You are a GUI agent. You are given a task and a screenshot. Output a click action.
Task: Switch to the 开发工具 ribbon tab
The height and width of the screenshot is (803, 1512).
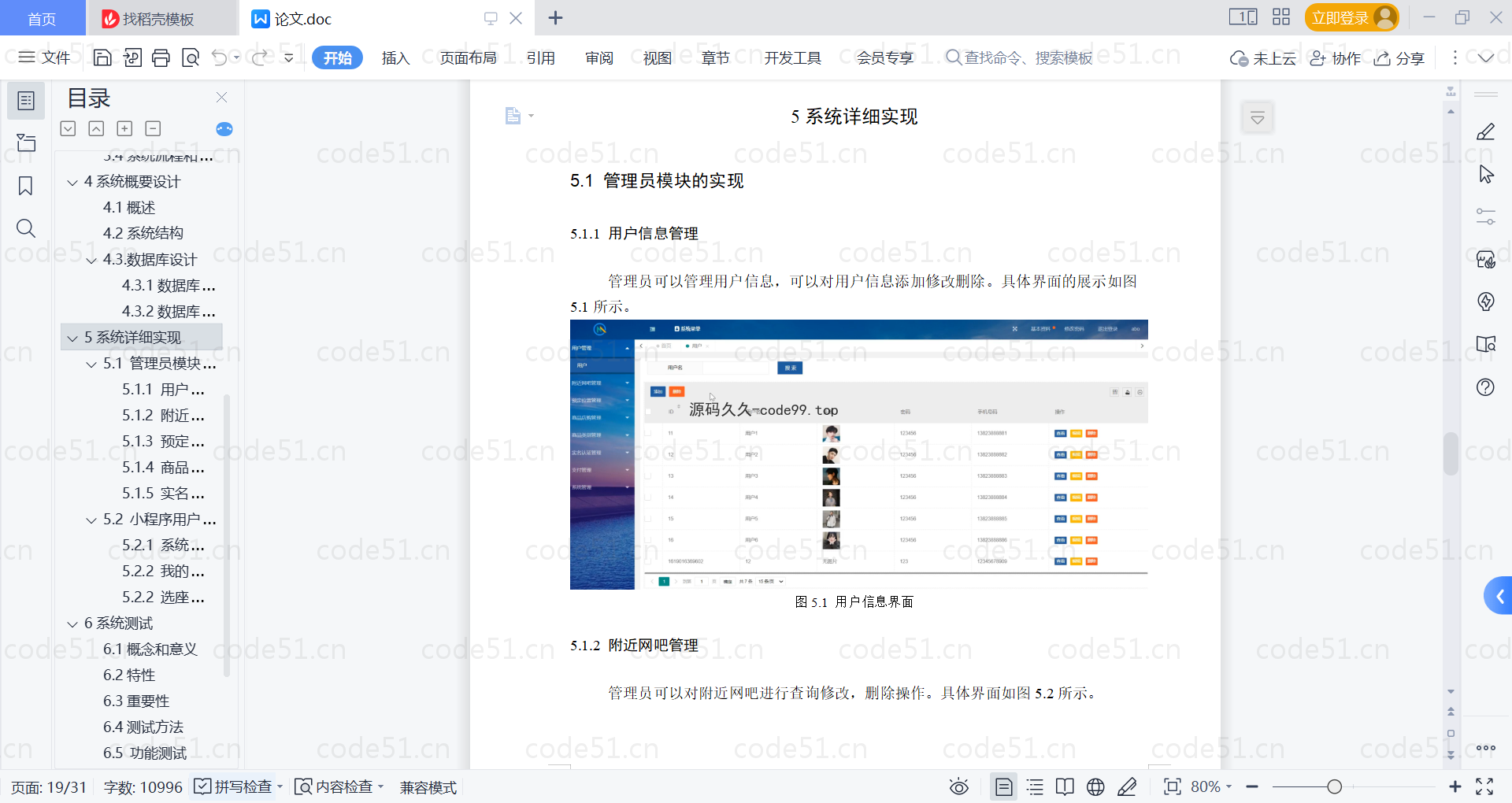792,57
